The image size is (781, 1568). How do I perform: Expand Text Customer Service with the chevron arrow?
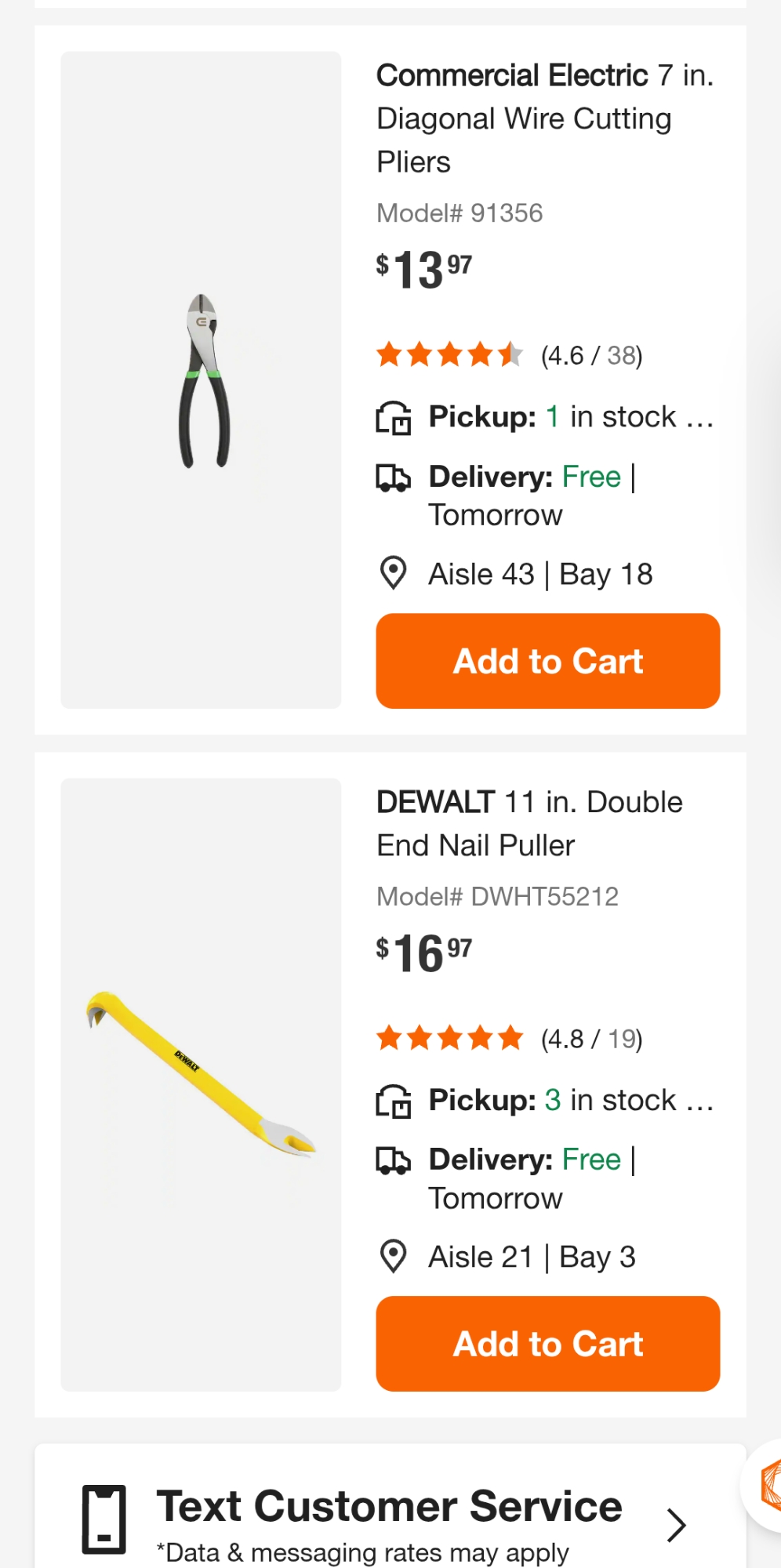click(676, 1525)
